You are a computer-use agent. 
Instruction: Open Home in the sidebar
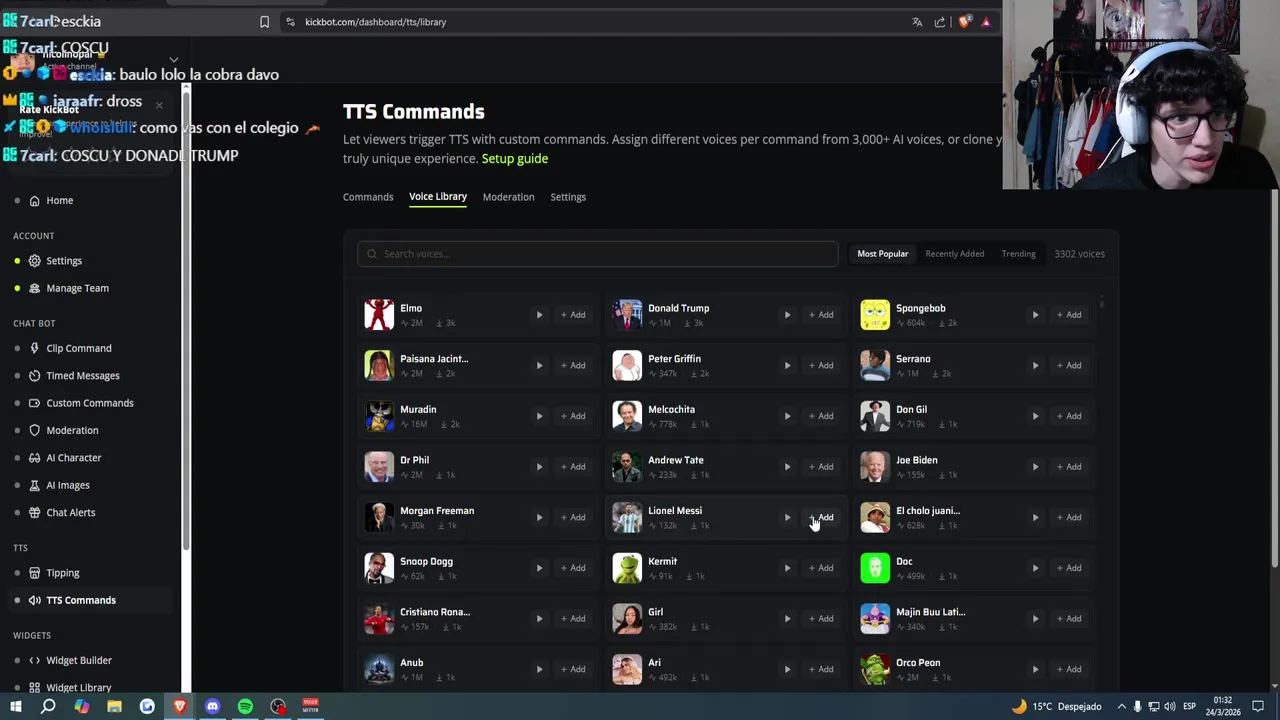tap(59, 200)
